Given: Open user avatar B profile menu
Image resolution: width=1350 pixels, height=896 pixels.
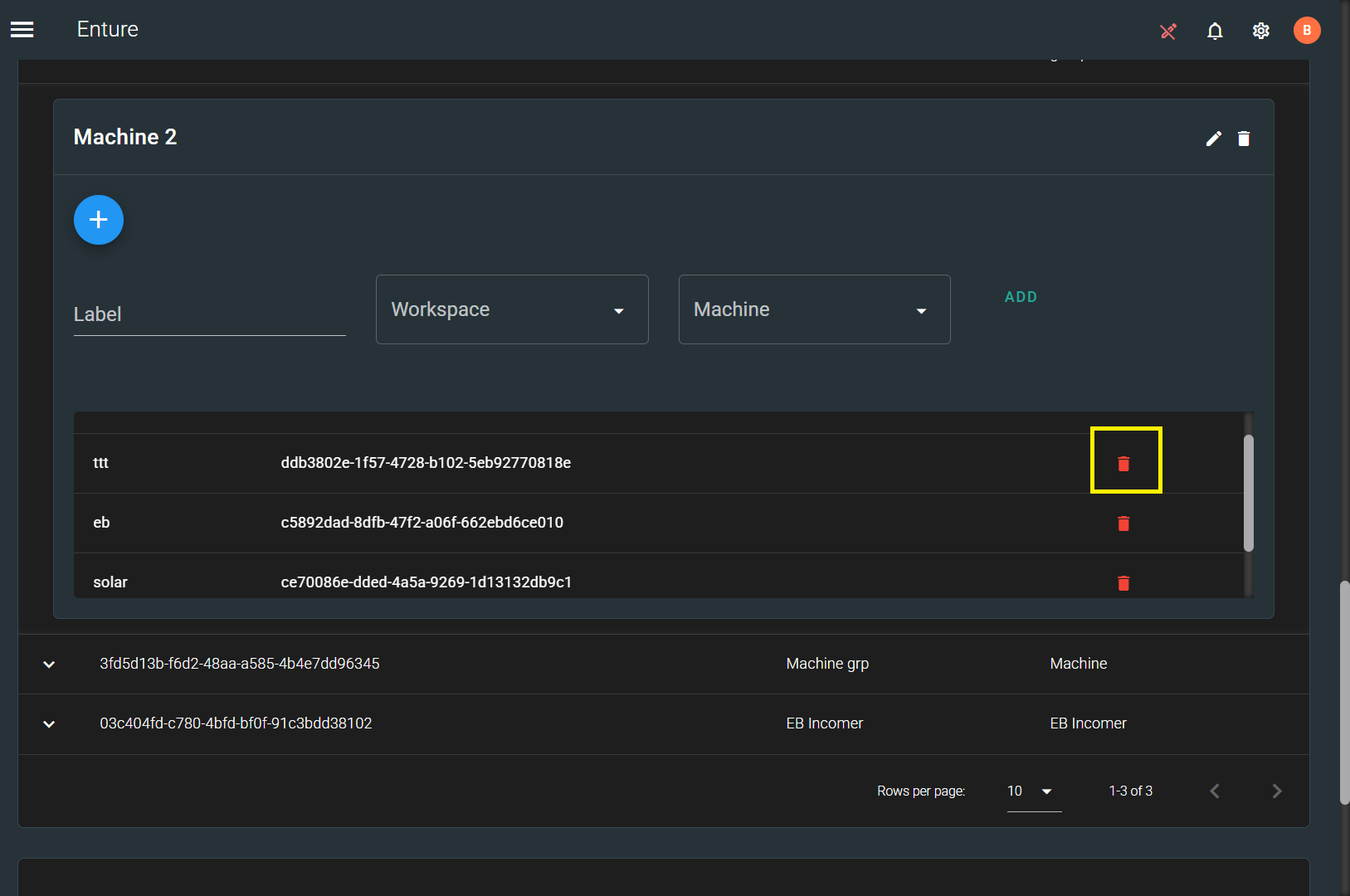Looking at the screenshot, I should pyautogui.click(x=1307, y=31).
